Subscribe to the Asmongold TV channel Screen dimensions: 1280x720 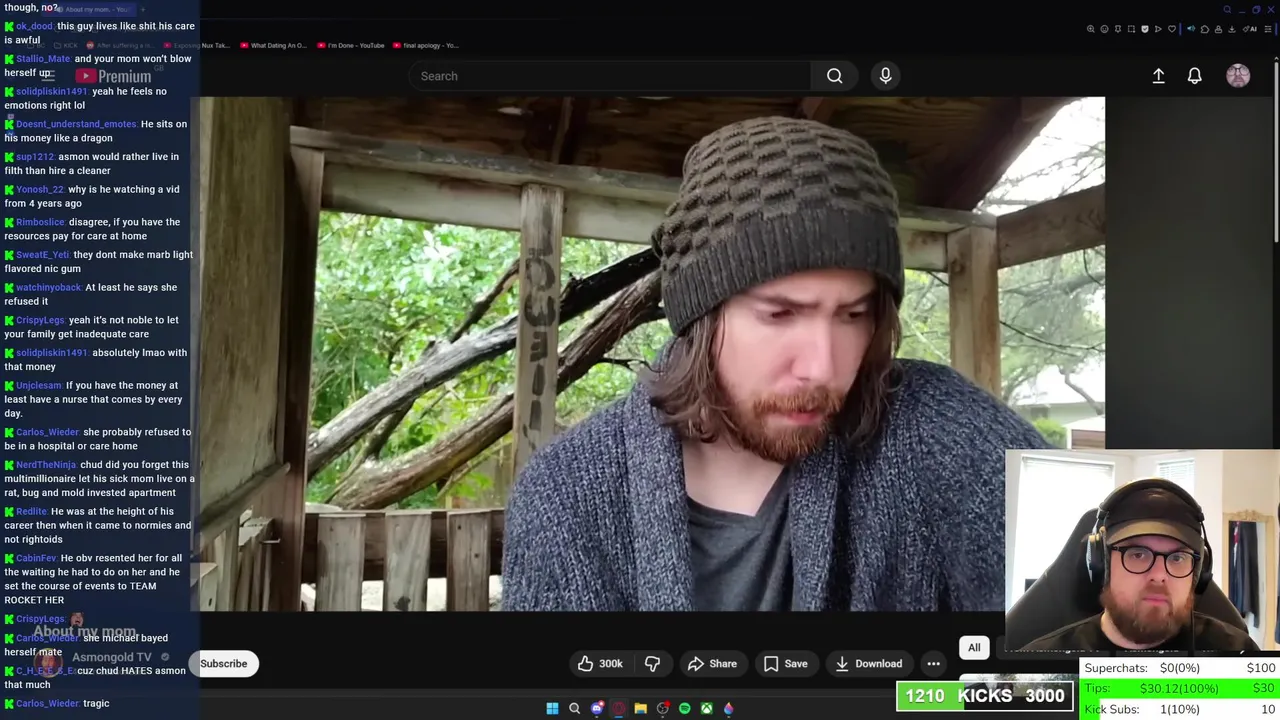pyautogui.click(x=223, y=663)
